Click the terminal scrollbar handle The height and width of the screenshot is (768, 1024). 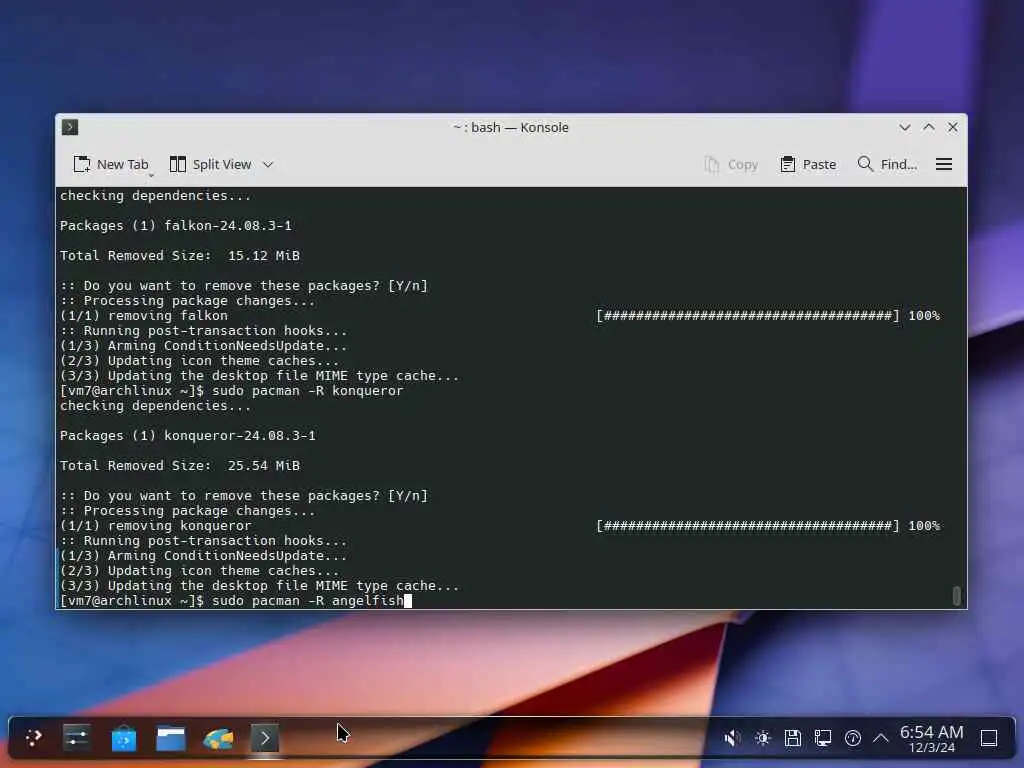coord(957,596)
